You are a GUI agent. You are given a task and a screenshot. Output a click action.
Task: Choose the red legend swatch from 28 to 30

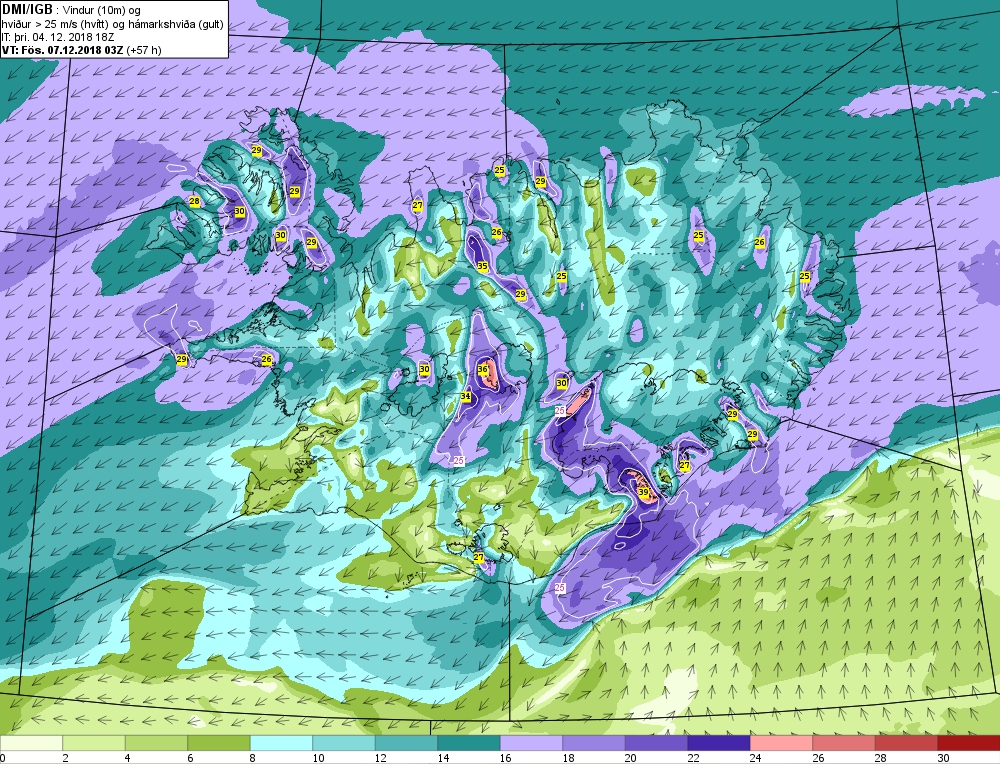tap(906, 743)
